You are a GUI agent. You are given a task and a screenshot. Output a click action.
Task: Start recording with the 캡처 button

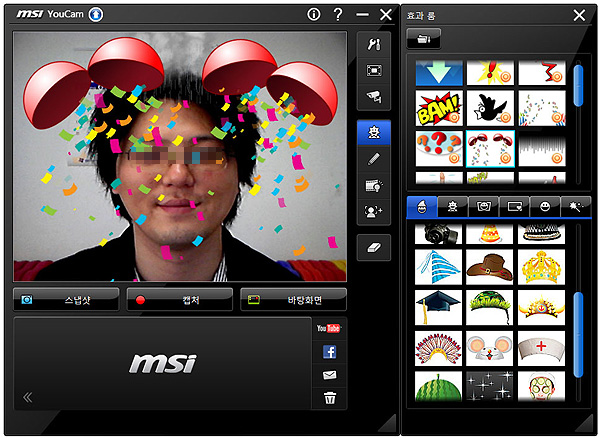tap(179, 300)
